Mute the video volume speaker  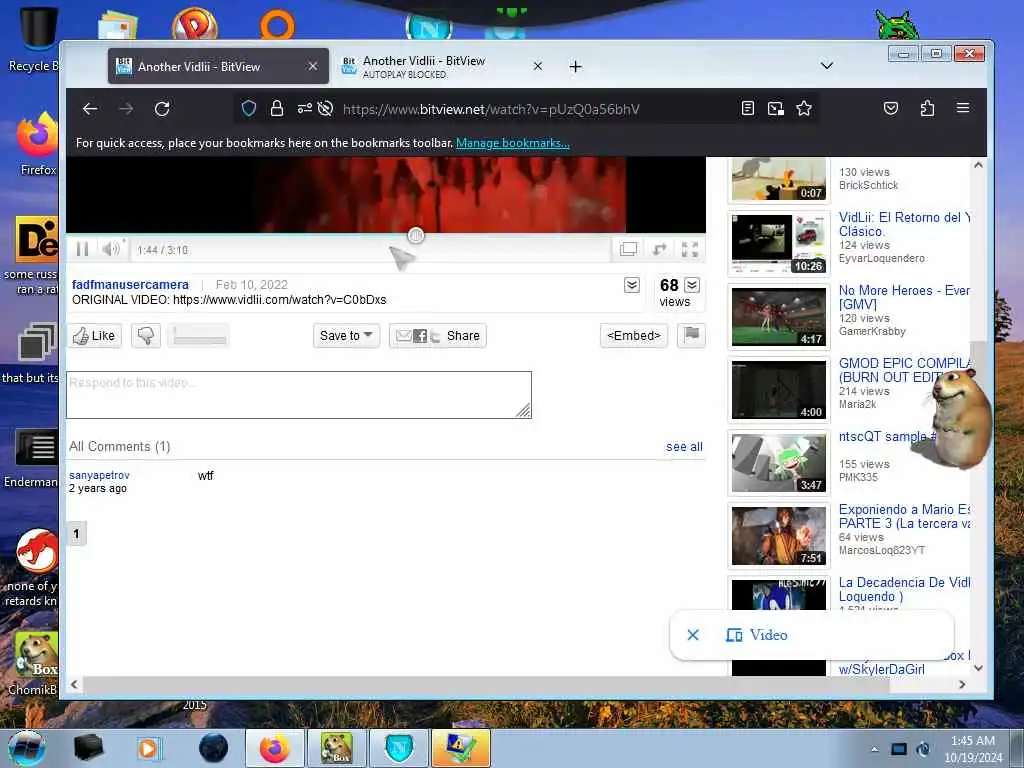pos(111,248)
